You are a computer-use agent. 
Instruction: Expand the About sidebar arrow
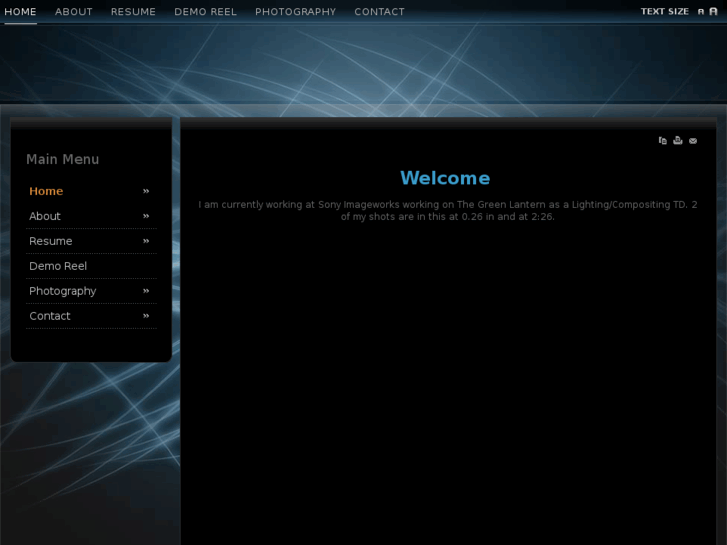[x=146, y=216]
